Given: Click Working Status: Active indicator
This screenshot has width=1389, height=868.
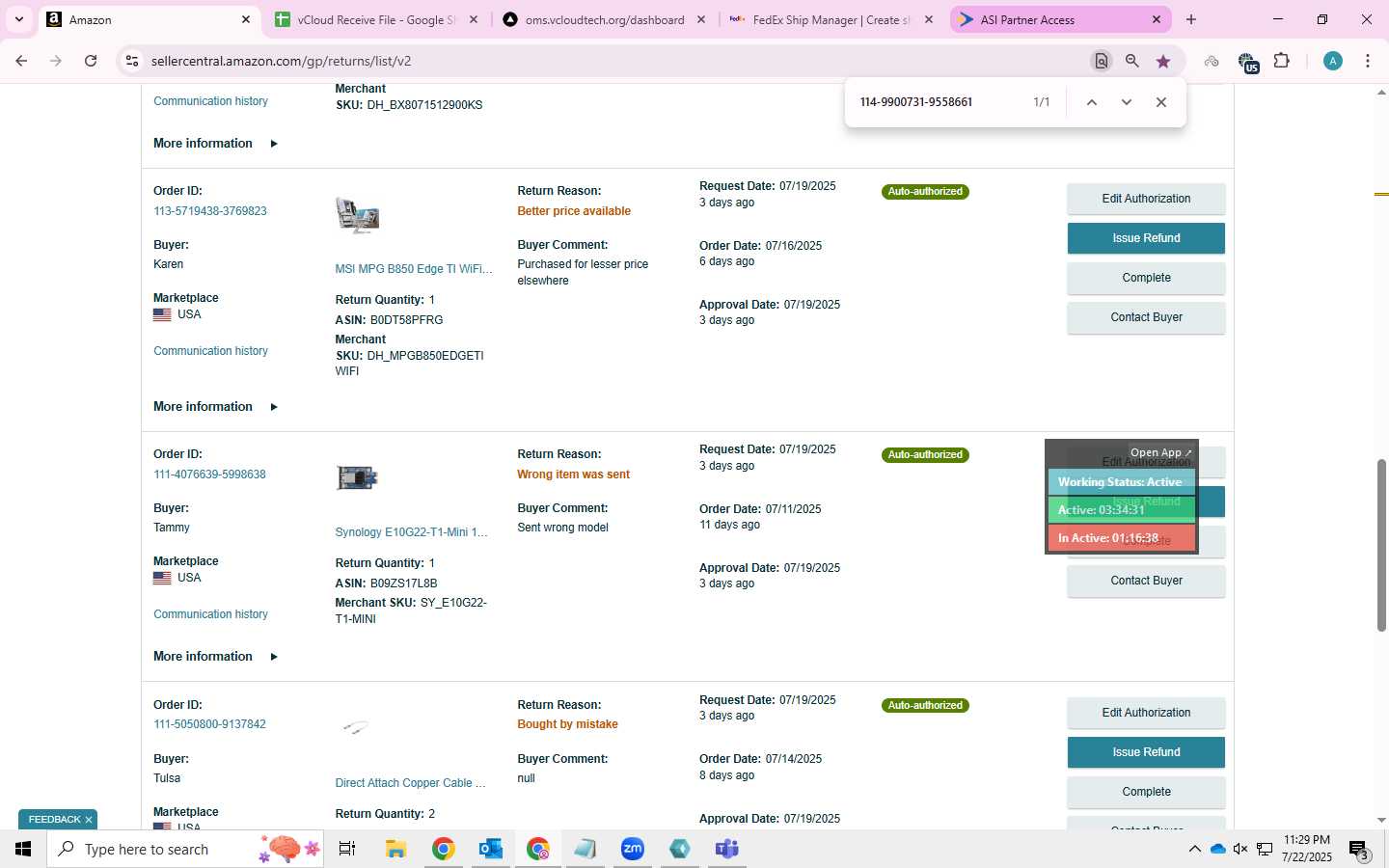Looking at the screenshot, I should click(1121, 482).
